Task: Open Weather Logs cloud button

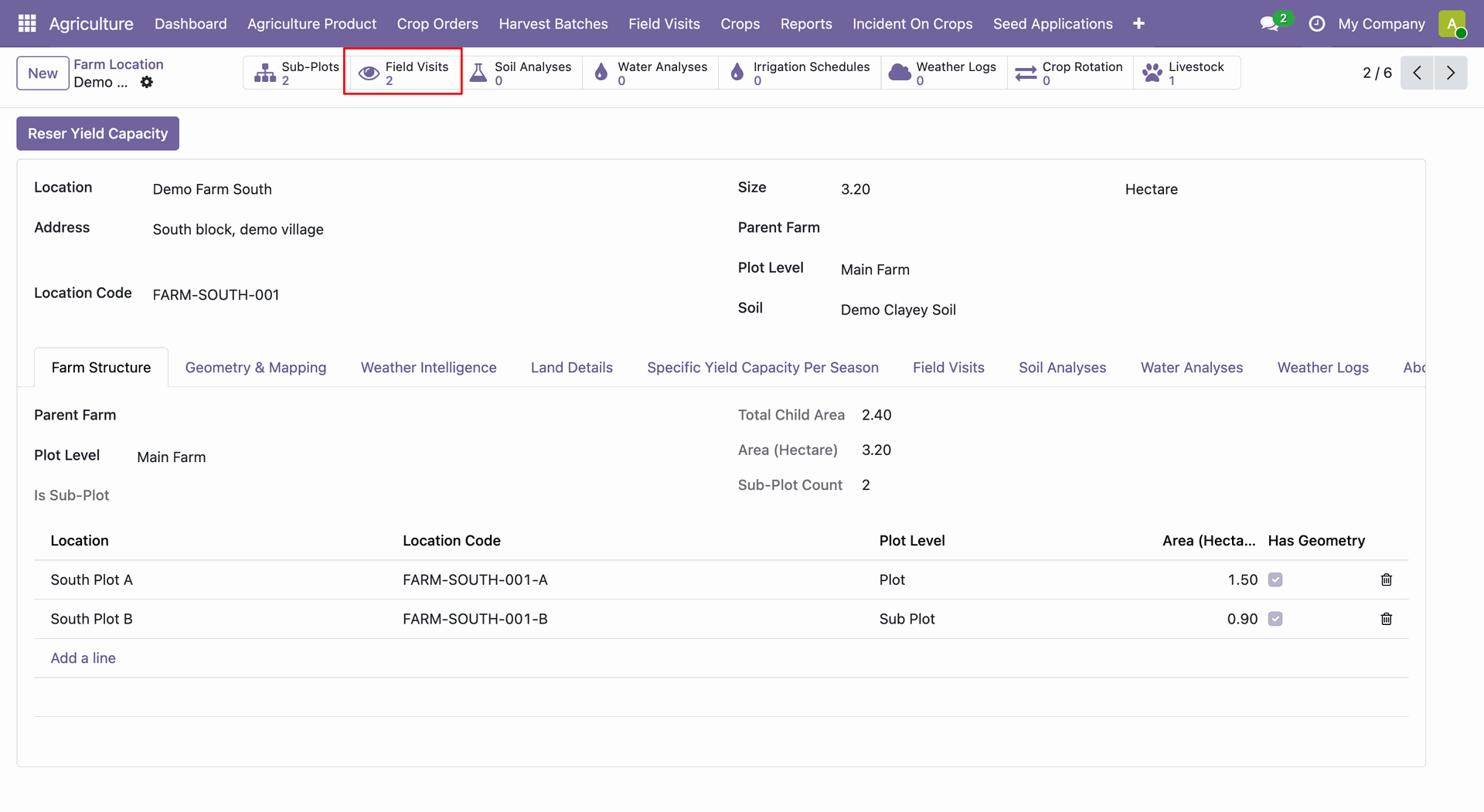Action: point(944,73)
